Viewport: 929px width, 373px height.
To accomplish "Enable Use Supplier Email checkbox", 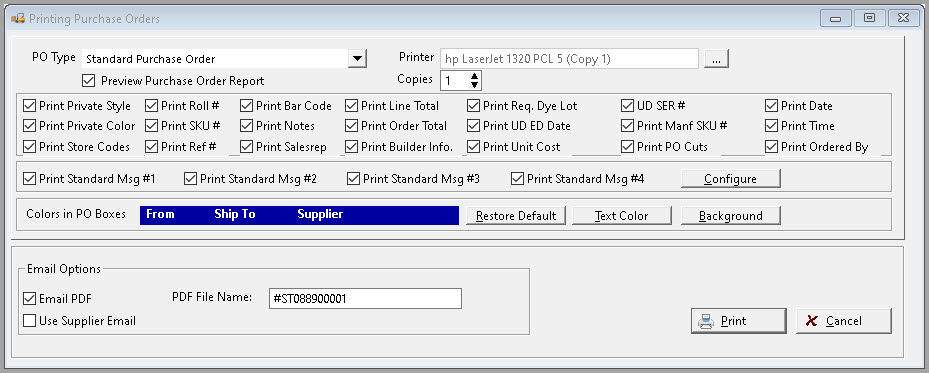I will coord(29,321).
